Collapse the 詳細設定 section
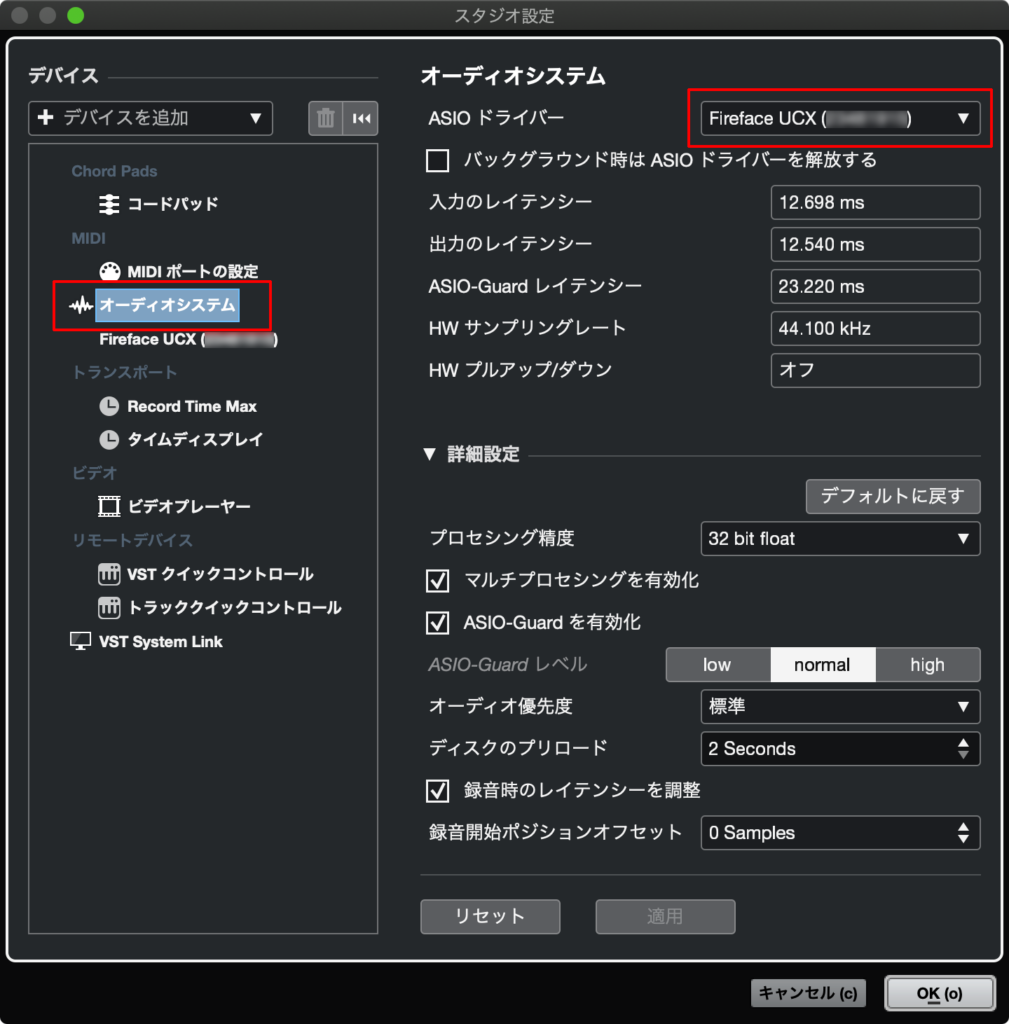 tap(431, 453)
